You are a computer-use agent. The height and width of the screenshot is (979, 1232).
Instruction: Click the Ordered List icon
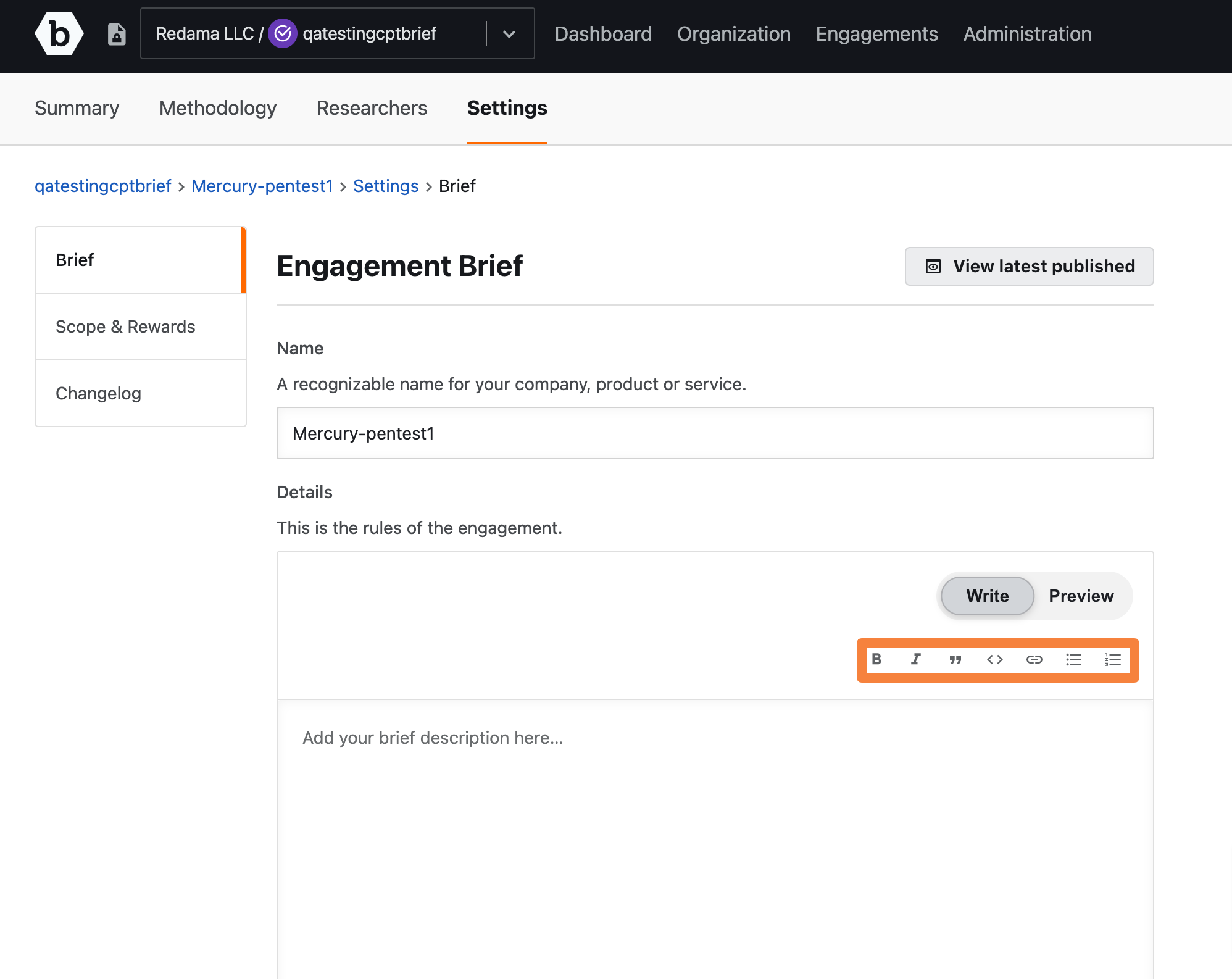(x=1113, y=659)
